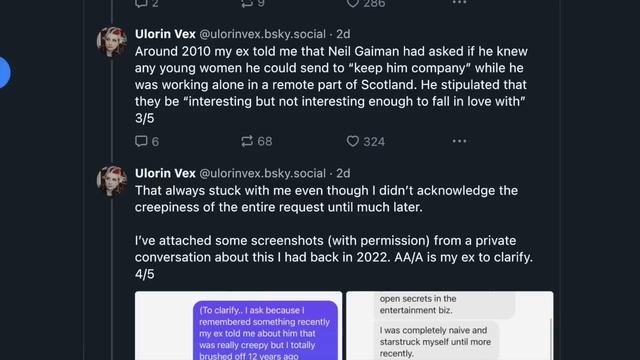Click @ulorinvex.bsky.social handle on 3/5 post
The image size is (640, 360).
262,34
